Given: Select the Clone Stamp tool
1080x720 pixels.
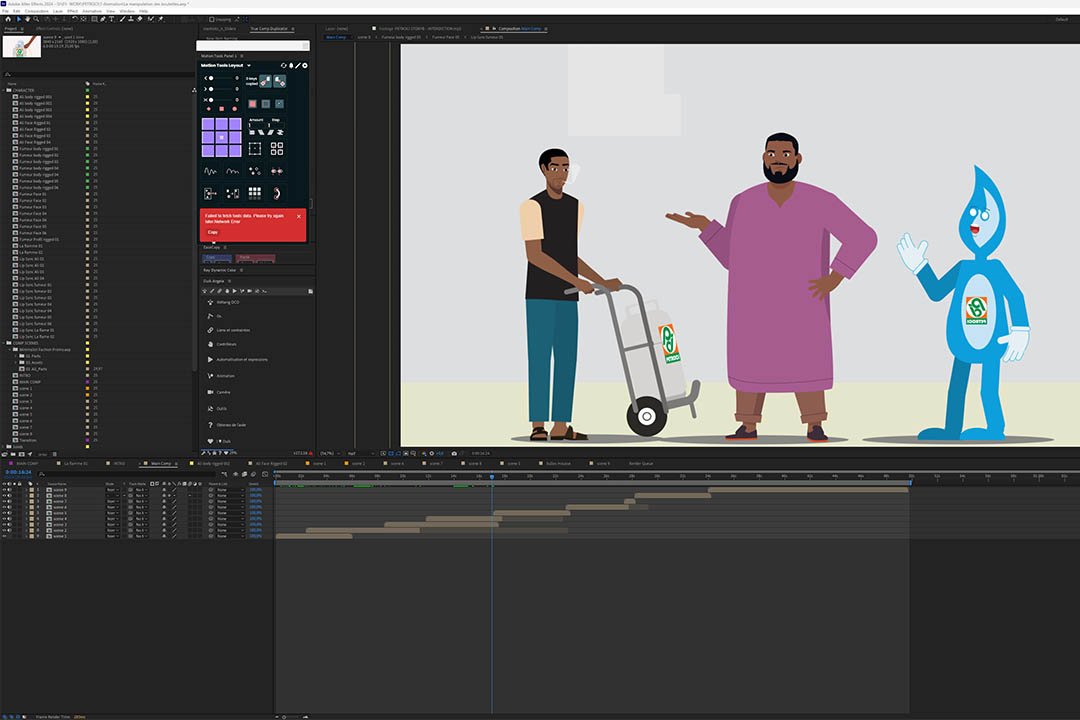Looking at the screenshot, I should [x=131, y=19].
